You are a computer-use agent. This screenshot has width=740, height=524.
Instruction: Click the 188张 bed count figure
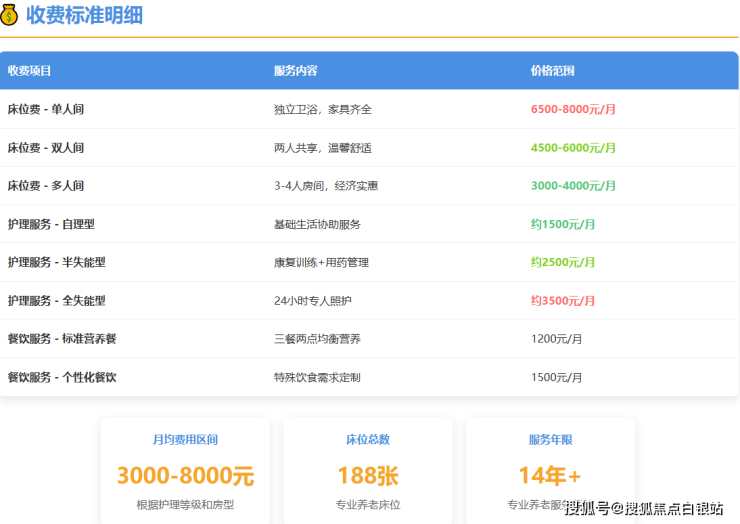pos(367,475)
